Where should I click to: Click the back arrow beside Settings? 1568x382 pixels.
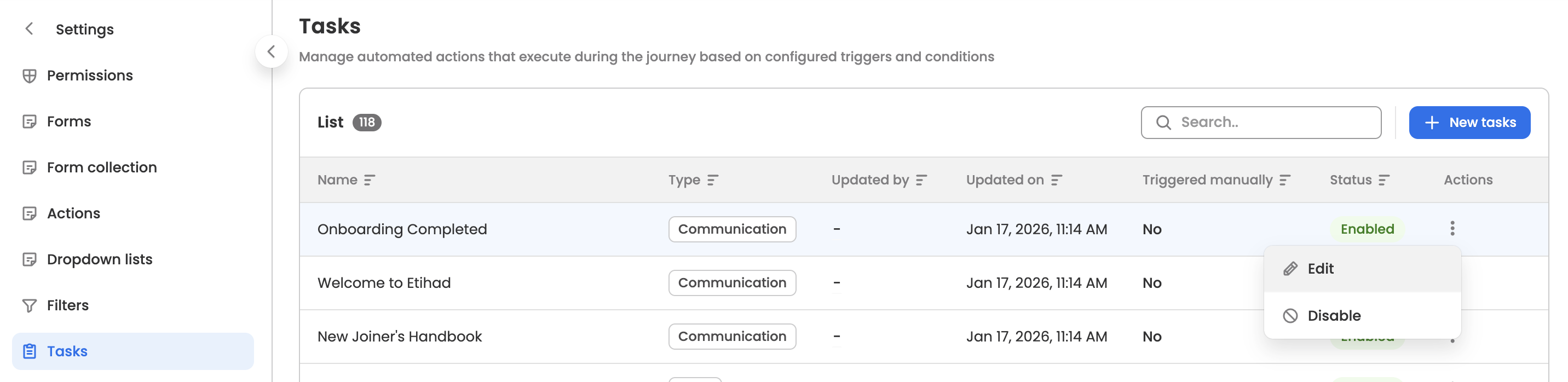coord(28,28)
